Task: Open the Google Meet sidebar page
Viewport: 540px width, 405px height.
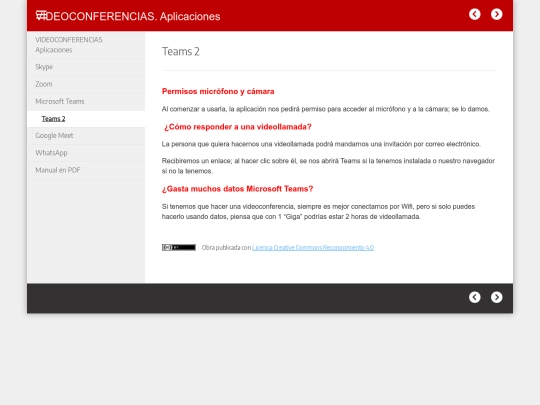Action: coord(86,136)
